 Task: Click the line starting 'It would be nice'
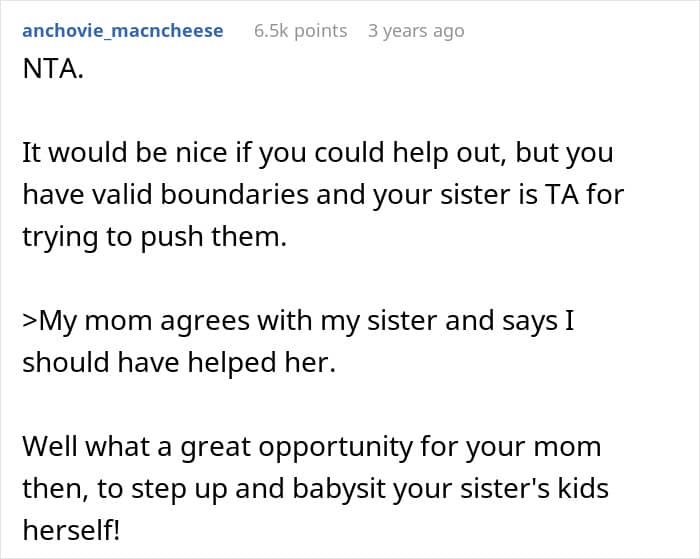click(318, 153)
